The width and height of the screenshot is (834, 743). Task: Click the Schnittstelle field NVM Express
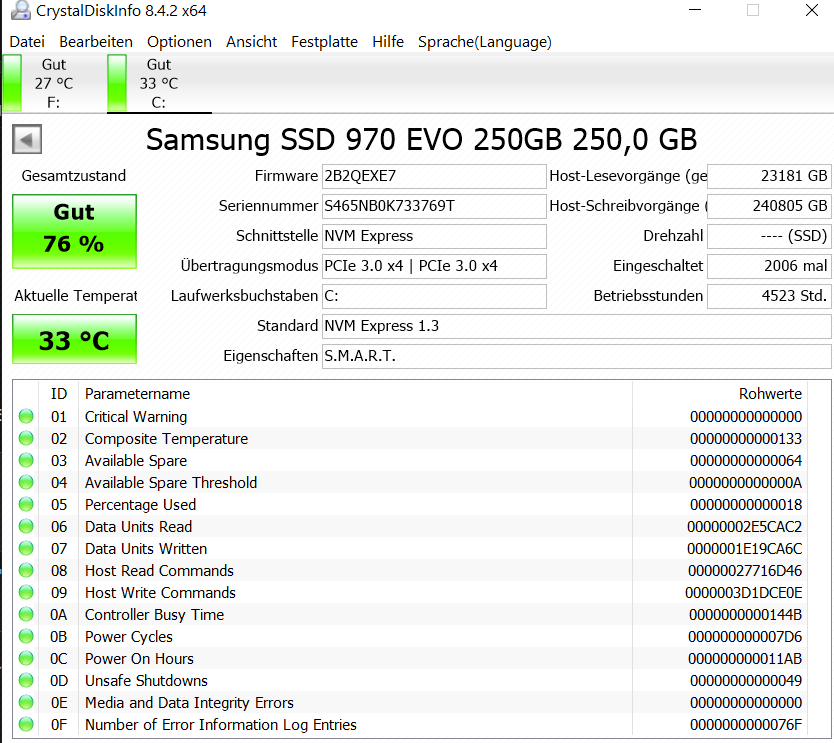pyautogui.click(x=434, y=236)
